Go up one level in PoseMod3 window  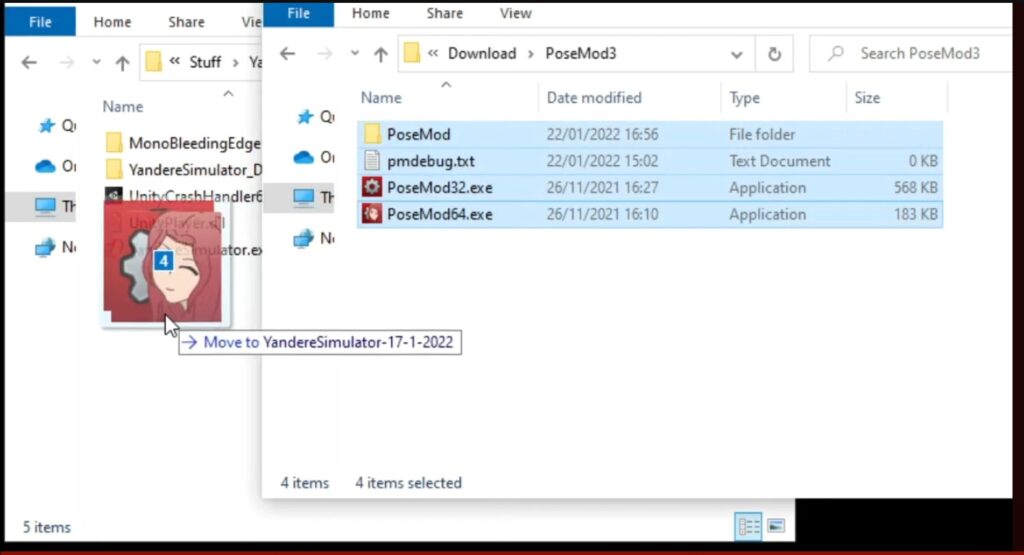tap(380, 54)
